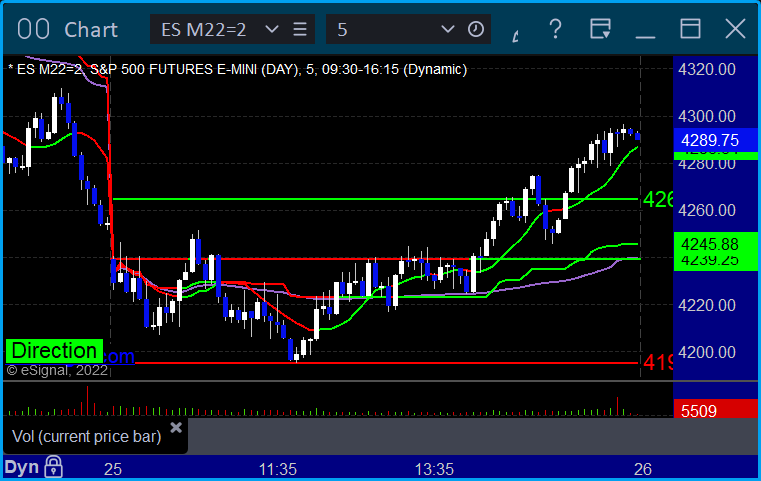Open the blue .com link beside Direction
The height and width of the screenshot is (481, 761).
click(119, 356)
